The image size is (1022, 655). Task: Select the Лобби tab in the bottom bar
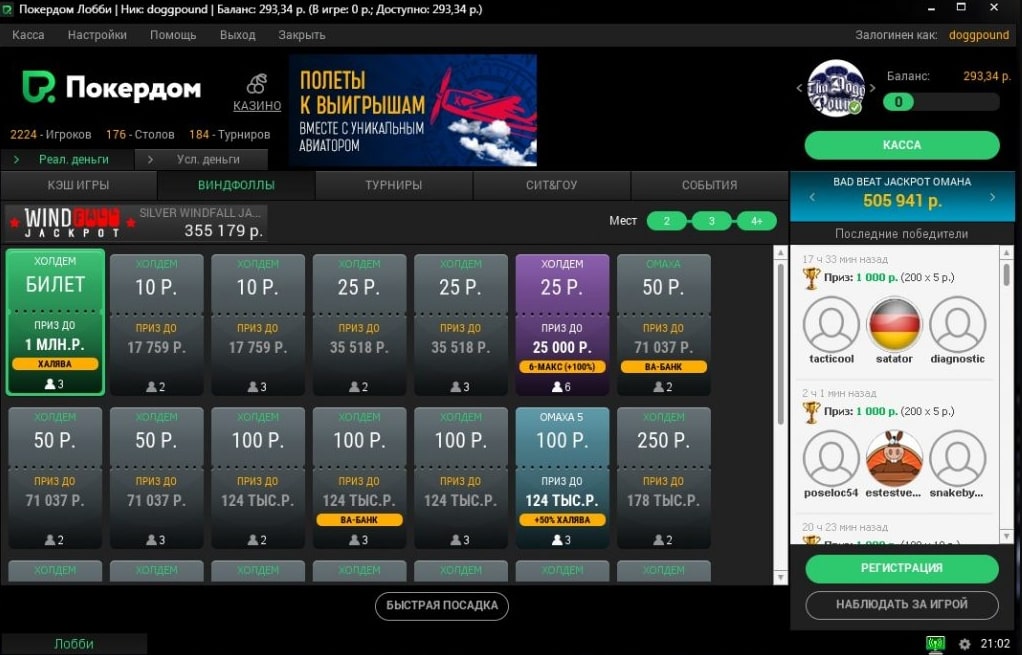[x=74, y=644]
